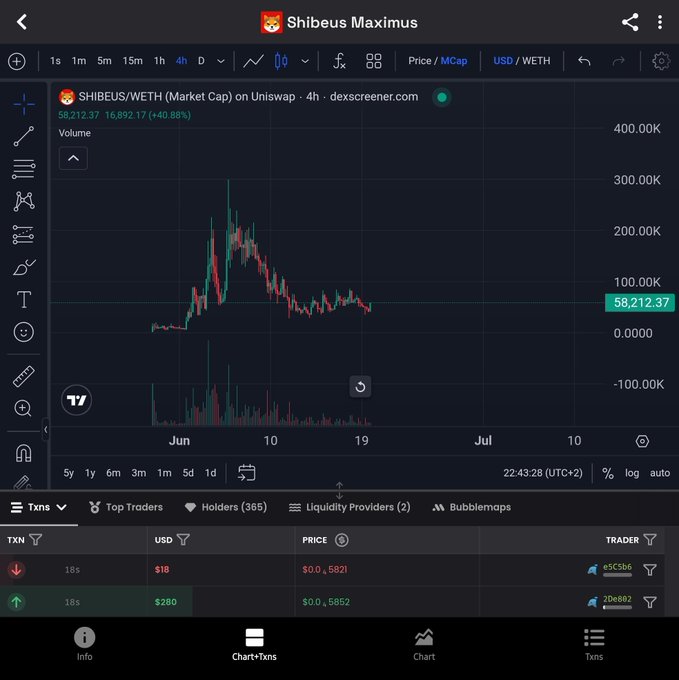Select the Text annotation tool
The height and width of the screenshot is (680, 679).
coord(24,300)
